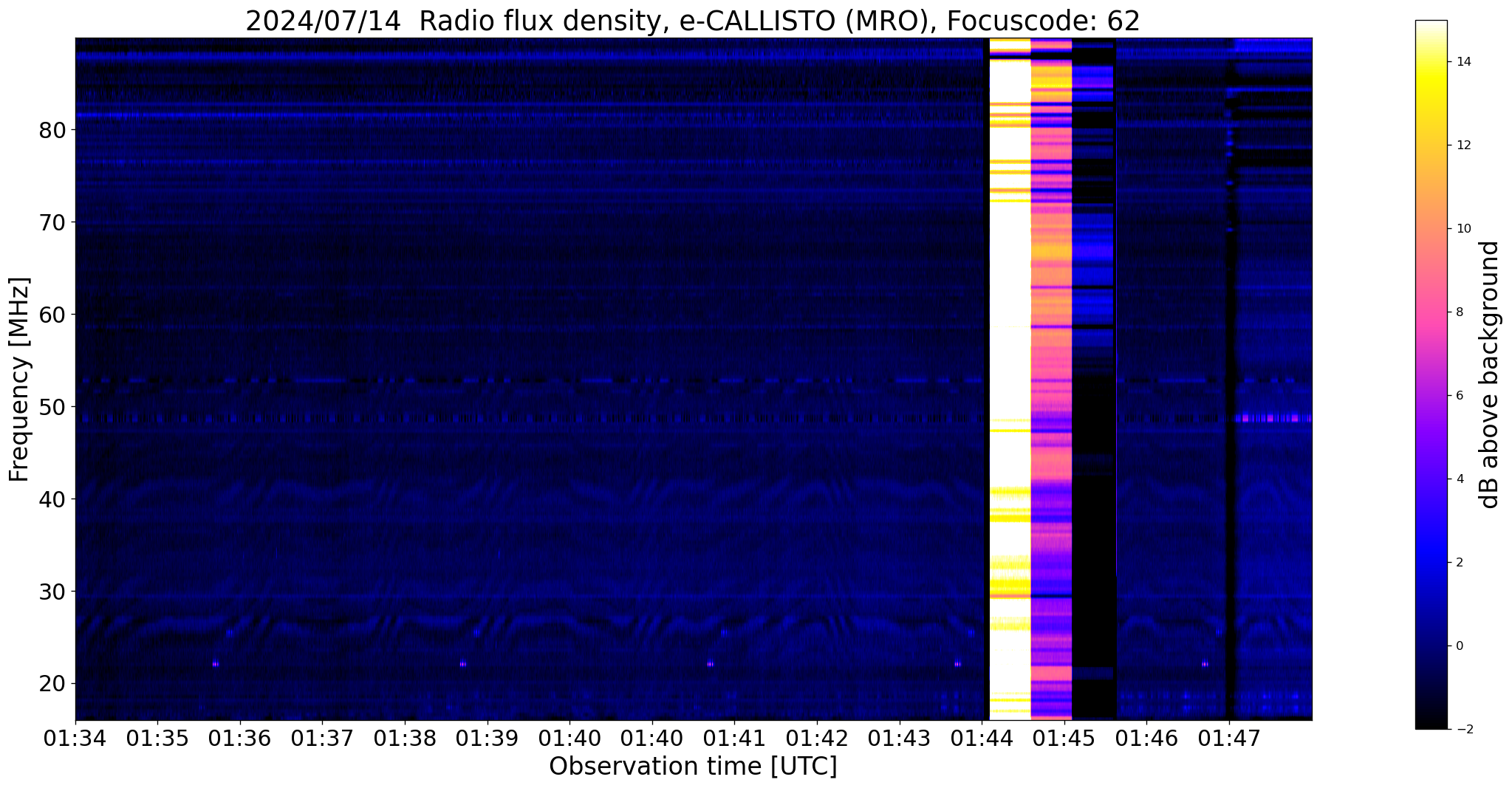Click the 01:37 time tick label
The width and height of the screenshot is (1512, 788).
tap(322, 737)
